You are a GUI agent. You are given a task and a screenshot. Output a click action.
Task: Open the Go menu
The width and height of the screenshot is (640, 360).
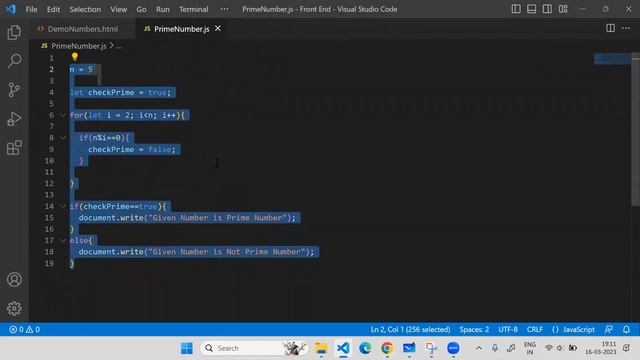point(141,9)
